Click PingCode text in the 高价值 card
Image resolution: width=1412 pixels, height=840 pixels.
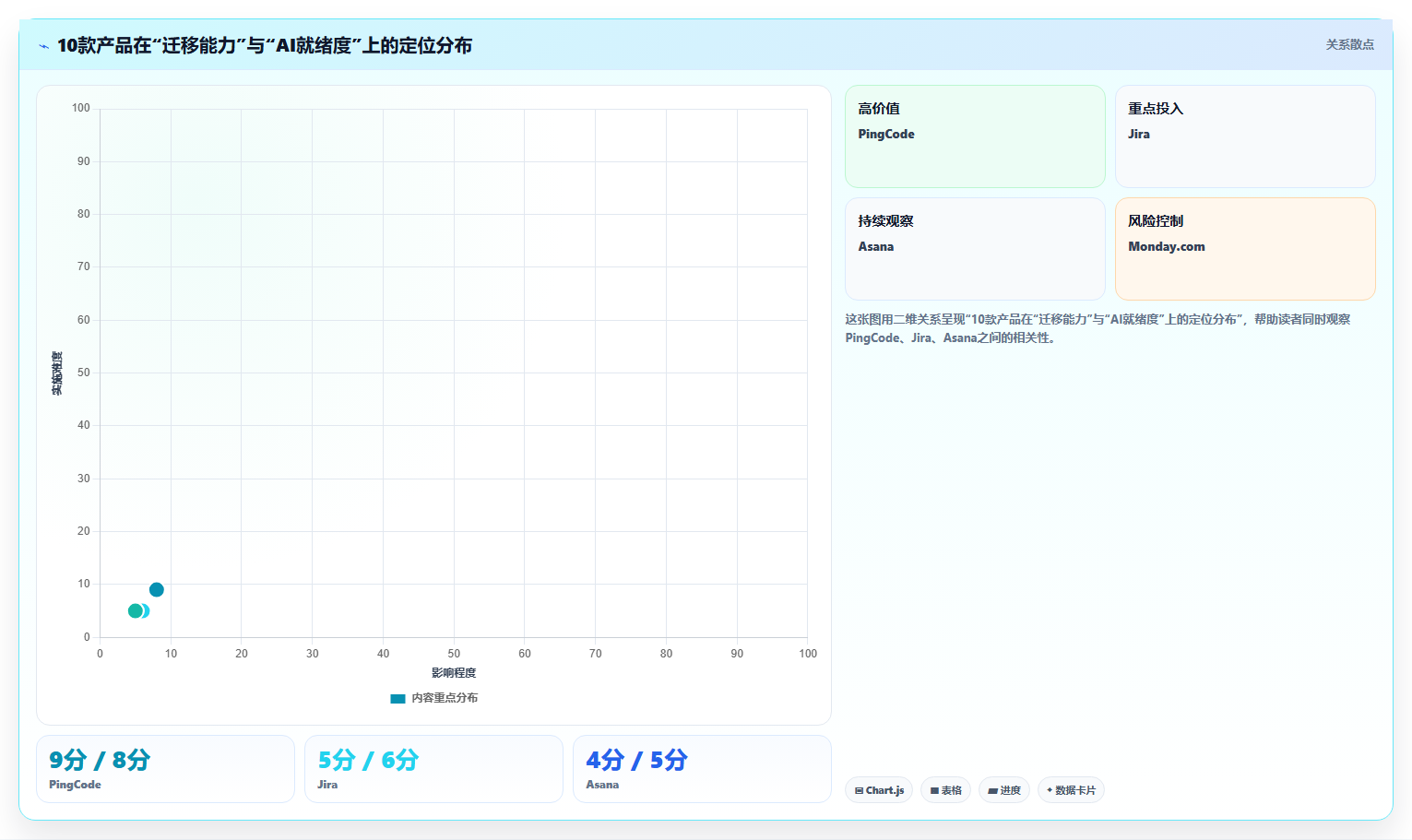point(886,134)
